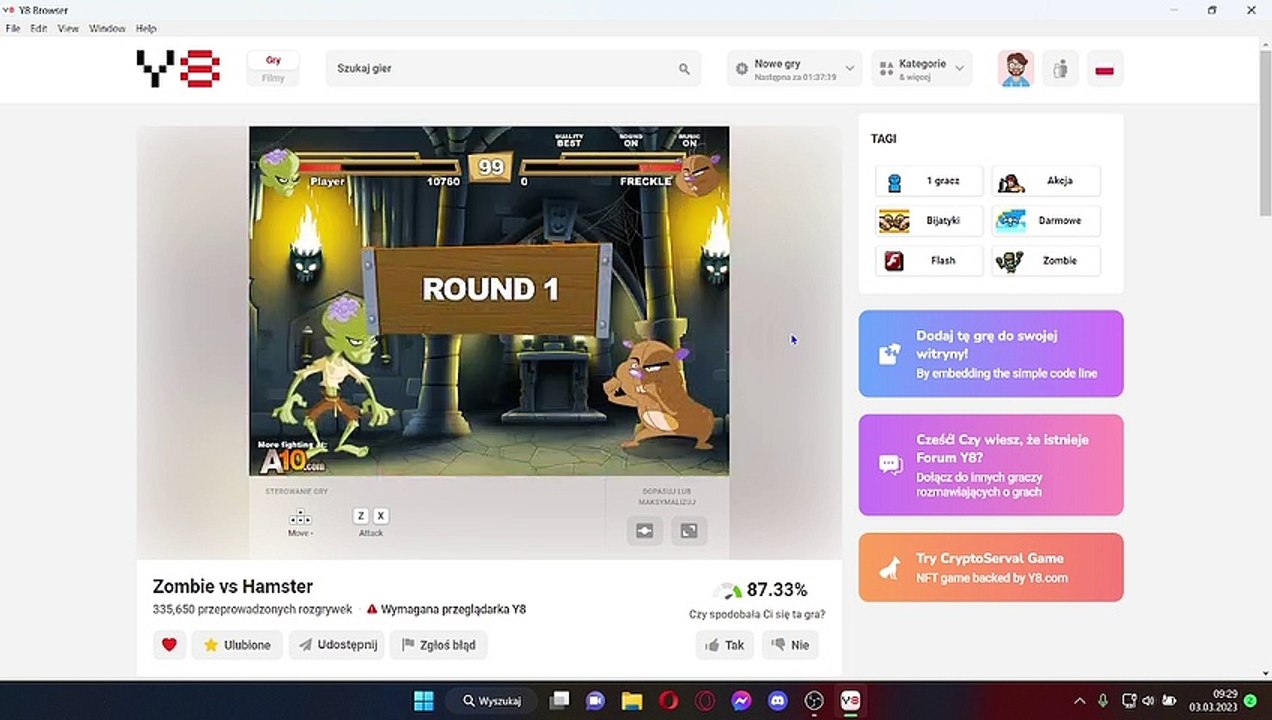1272x720 pixels.
Task: Open the Window menu
Action: click(x=107, y=29)
